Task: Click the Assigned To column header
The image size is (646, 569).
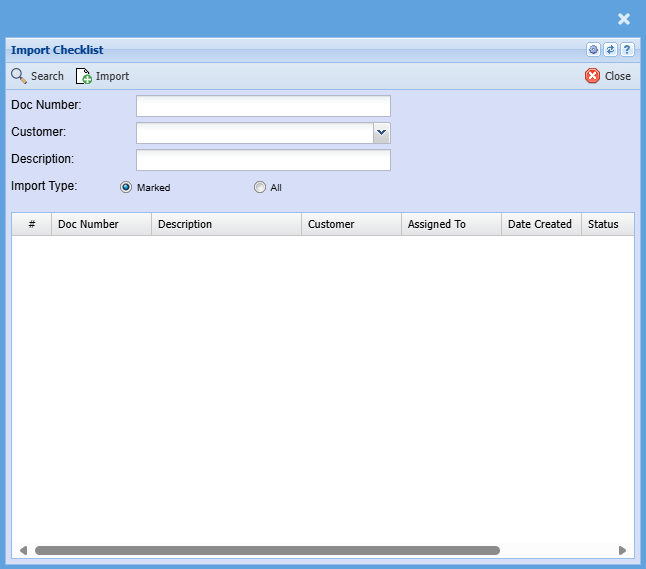Action: click(450, 224)
